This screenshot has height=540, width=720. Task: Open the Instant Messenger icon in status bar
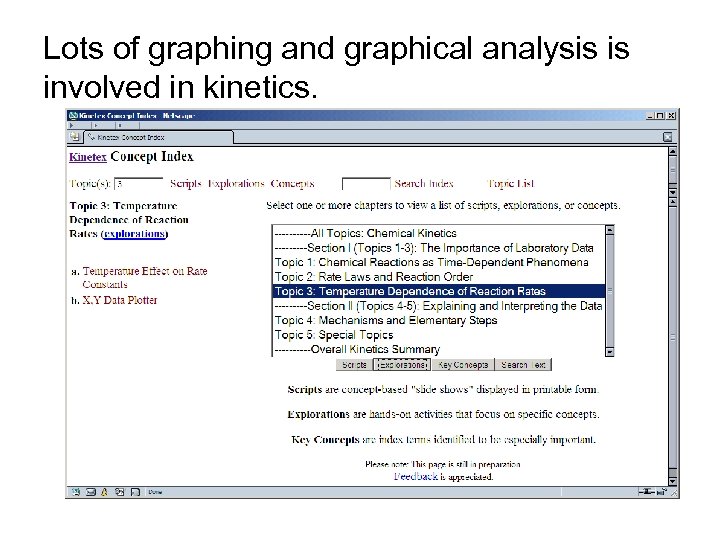105,492
